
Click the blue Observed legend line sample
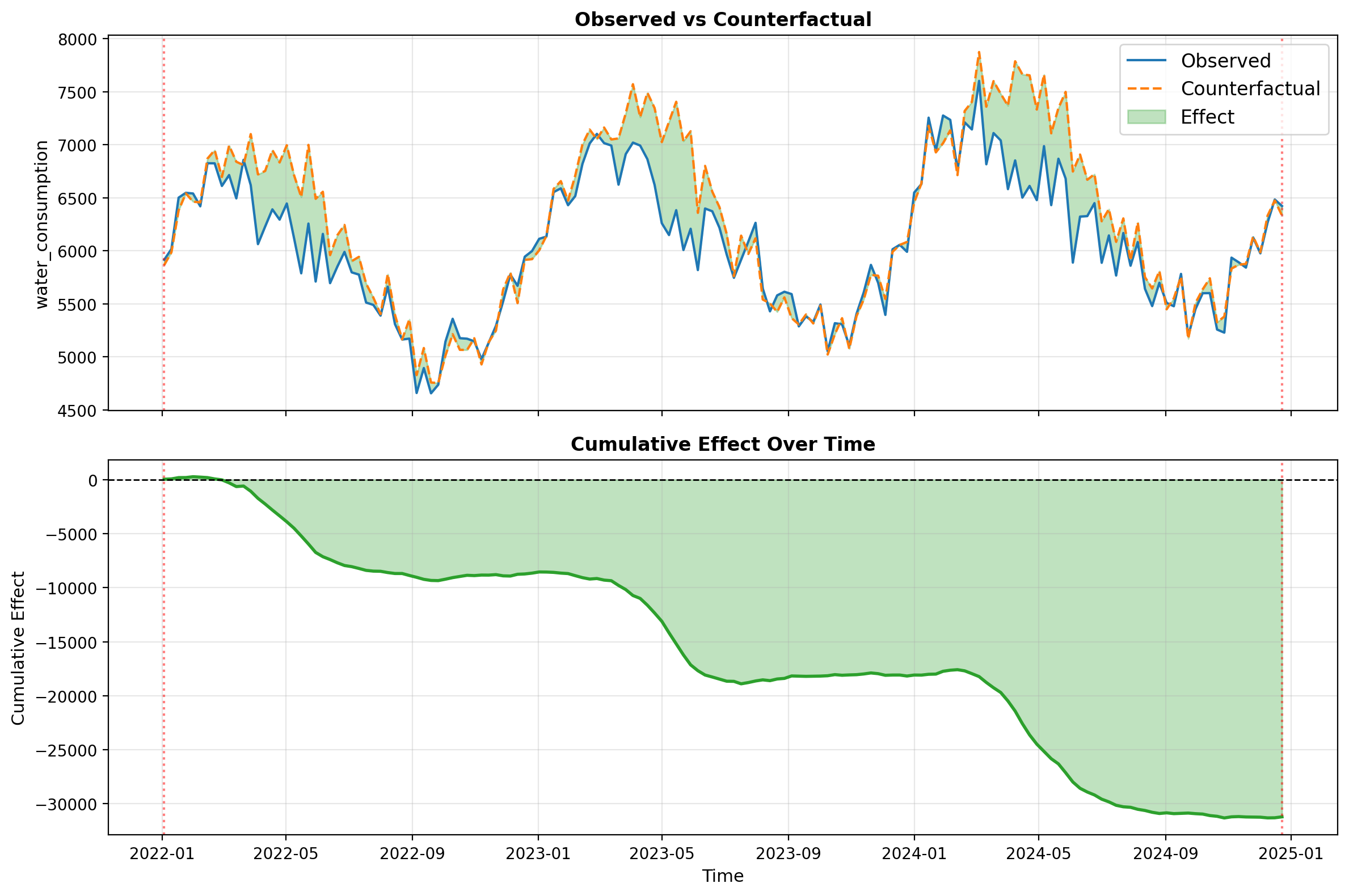pyautogui.click(x=1145, y=61)
